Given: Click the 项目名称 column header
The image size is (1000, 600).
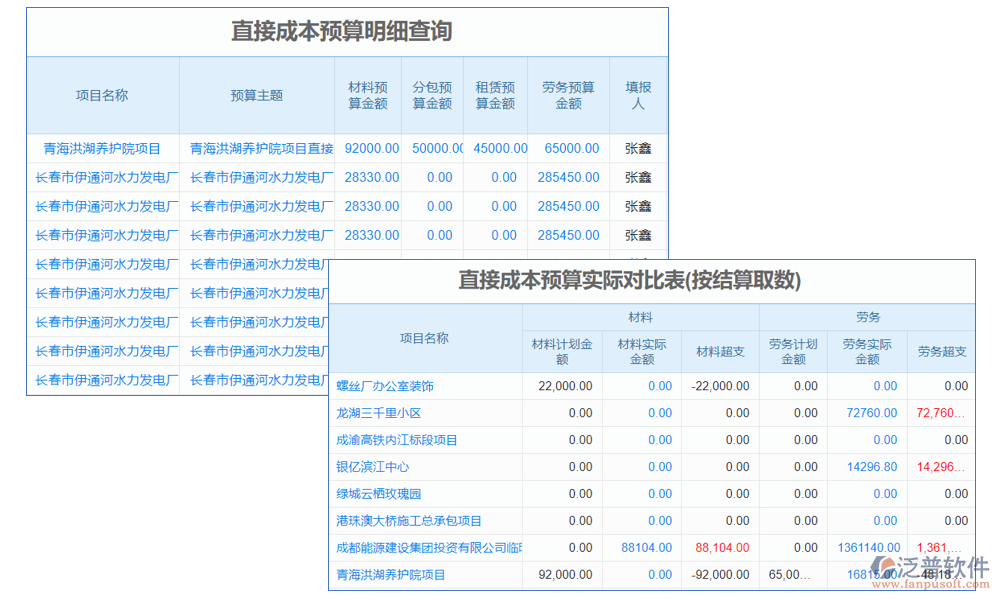Looking at the screenshot, I should pos(103,94).
